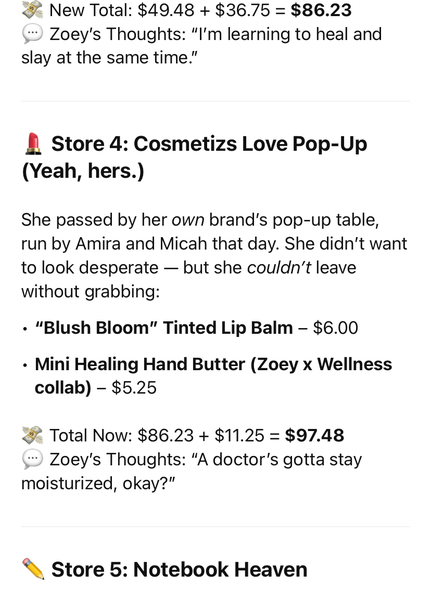The image size is (431, 600).
Task: Click the "Blush Bloom" Tinted Lip Balm text
Action: tap(164, 328)
